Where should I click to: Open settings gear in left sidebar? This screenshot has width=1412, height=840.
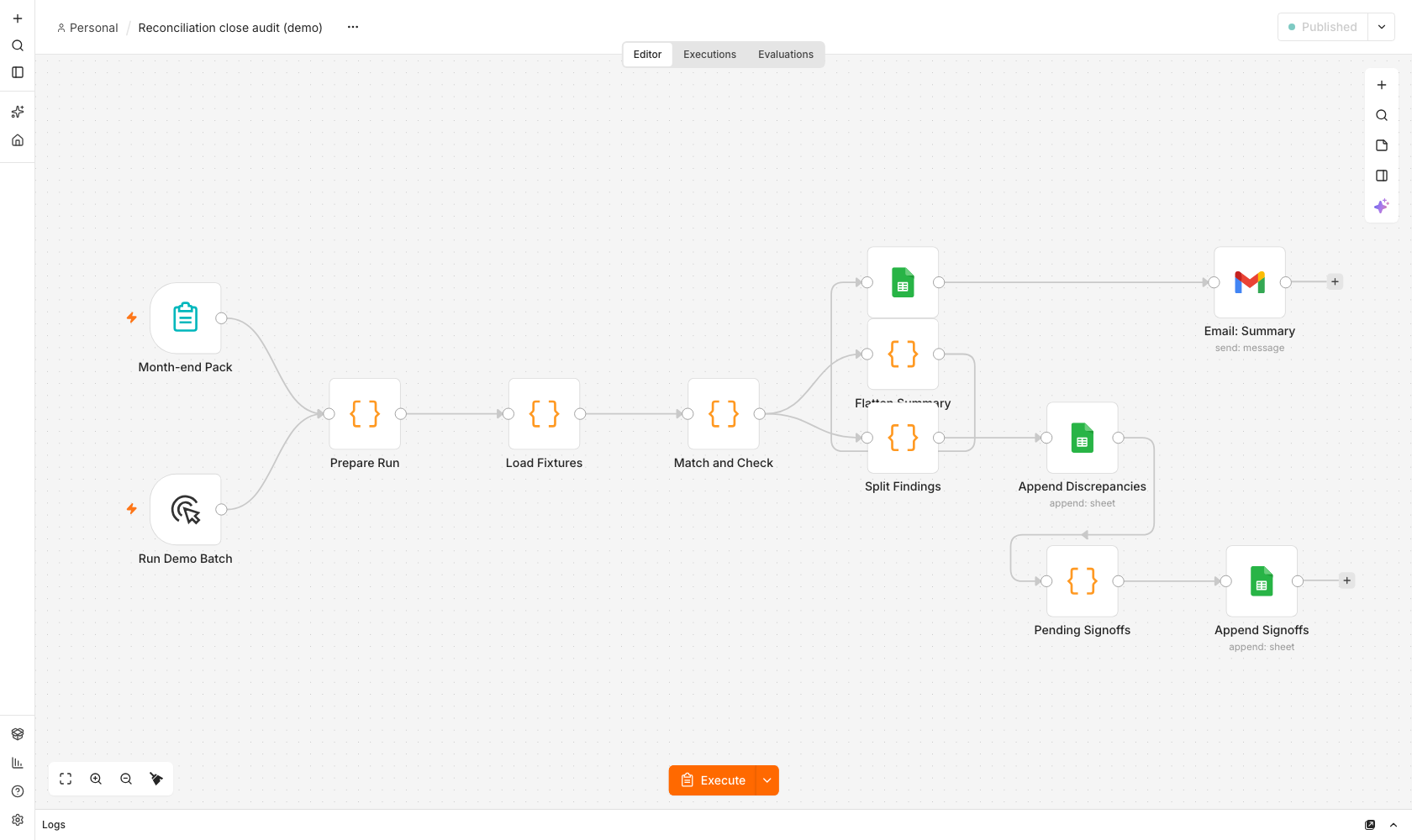(18, 820)
